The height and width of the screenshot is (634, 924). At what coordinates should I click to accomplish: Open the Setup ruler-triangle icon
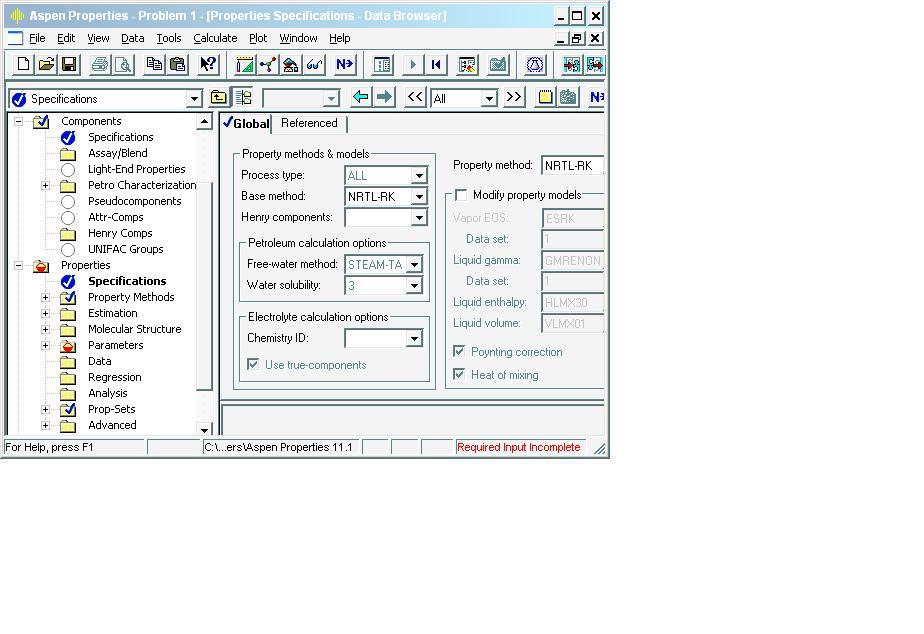(245, 64)
